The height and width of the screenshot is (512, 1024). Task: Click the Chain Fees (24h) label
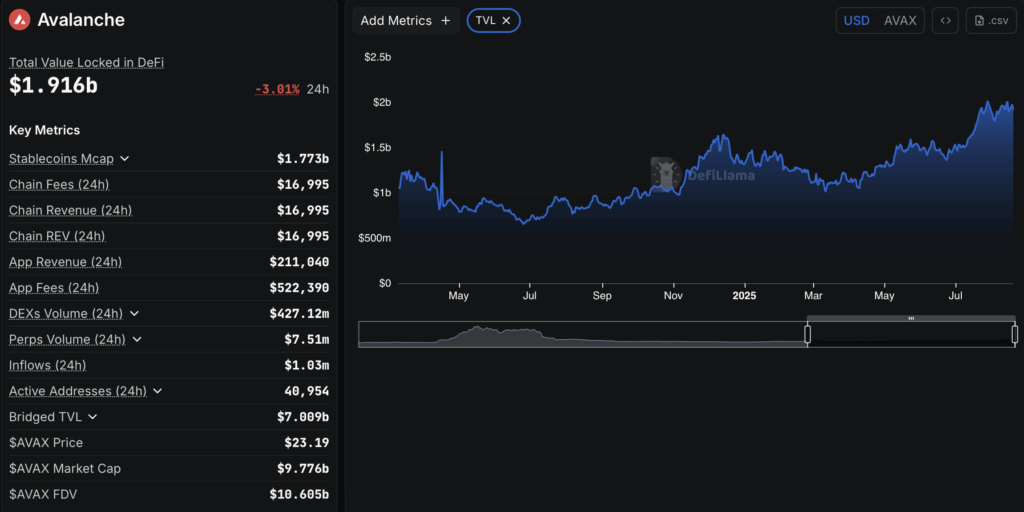pos(59,185)
